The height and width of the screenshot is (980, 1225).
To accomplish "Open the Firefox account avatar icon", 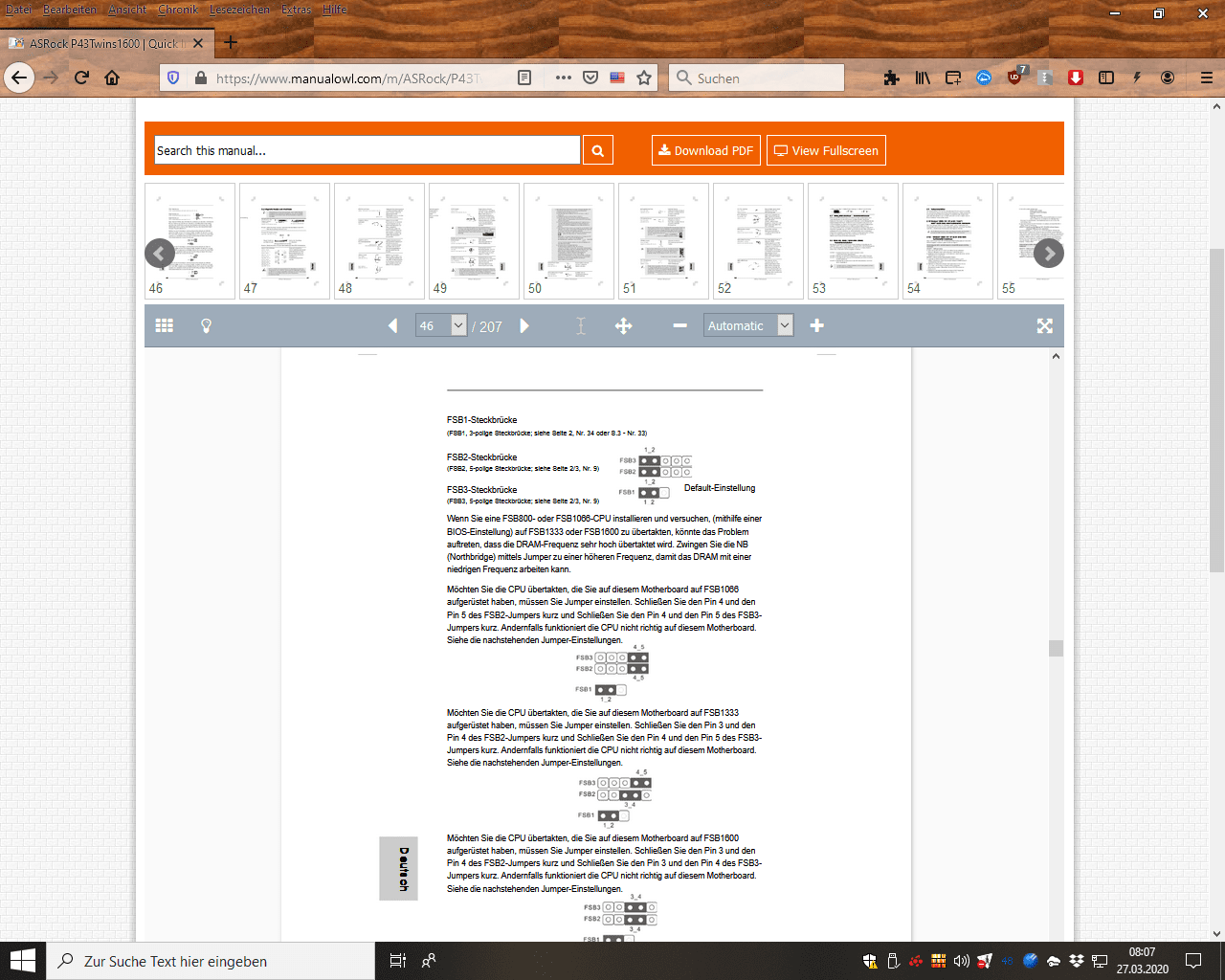I will (1168, 78).
